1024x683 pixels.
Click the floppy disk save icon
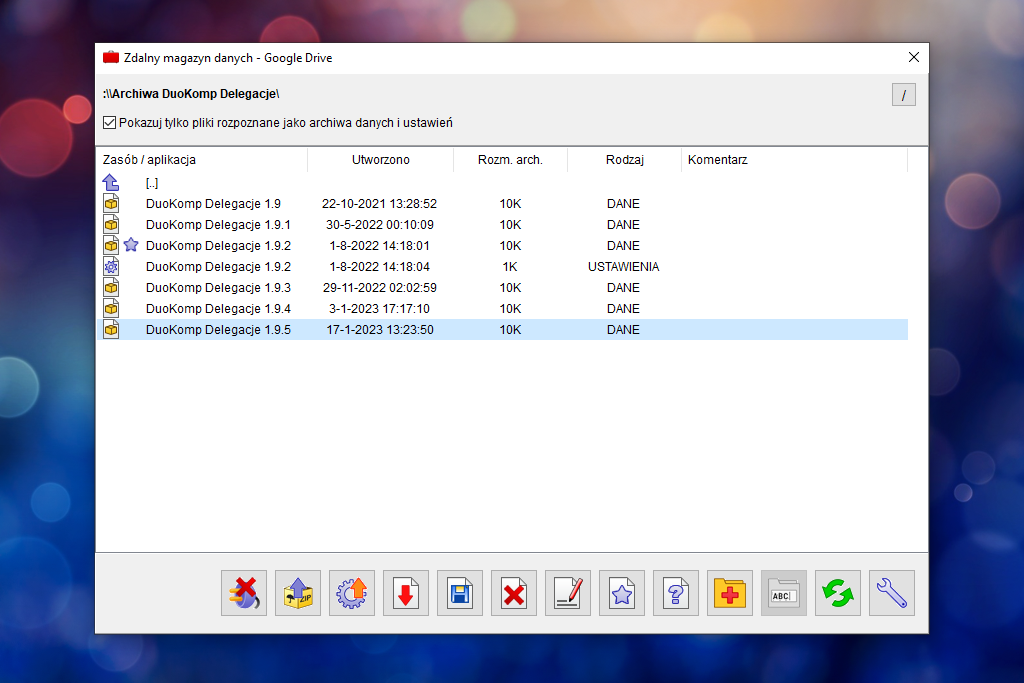460,593
